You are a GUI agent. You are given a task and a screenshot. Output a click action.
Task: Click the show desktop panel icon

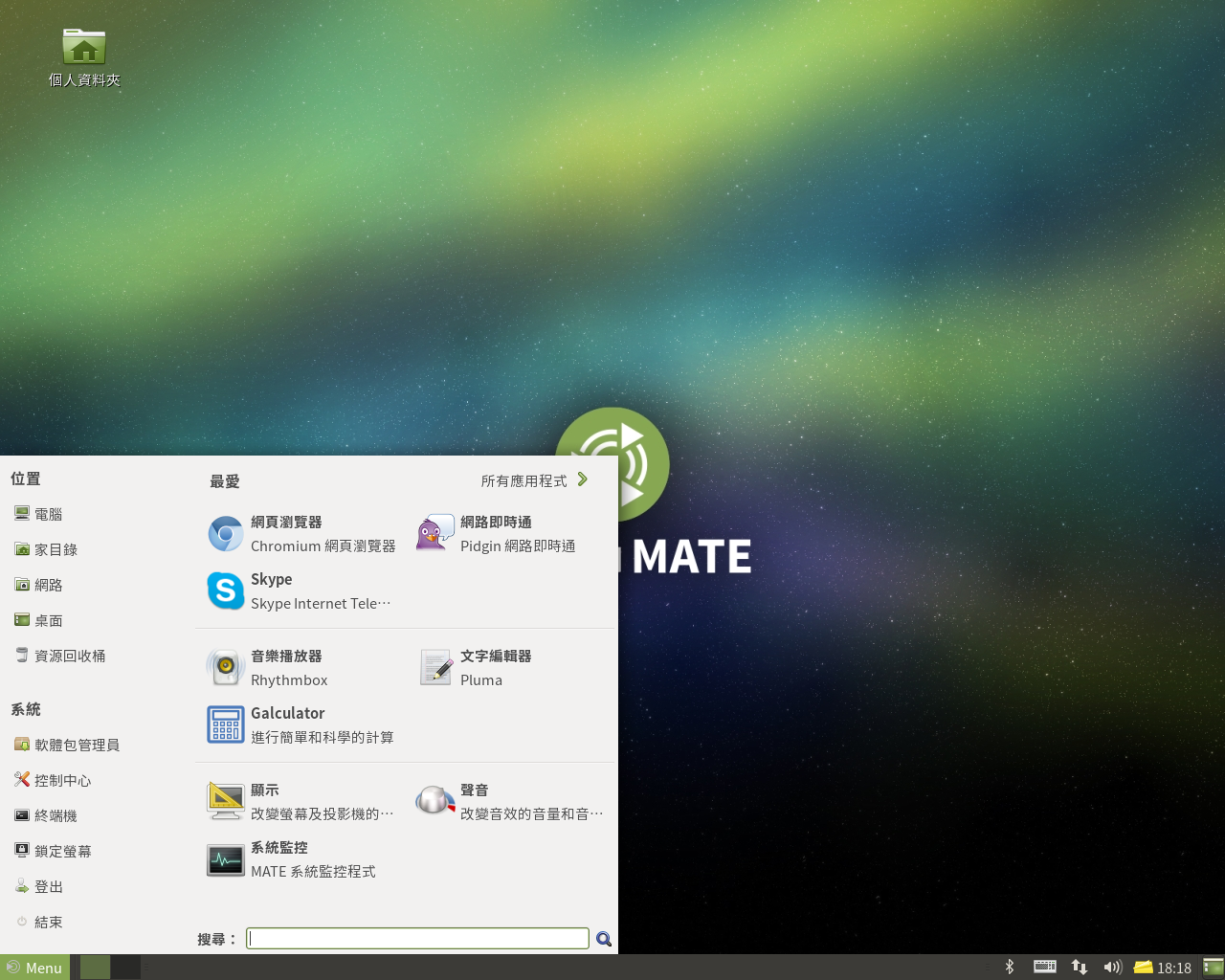1213,968
